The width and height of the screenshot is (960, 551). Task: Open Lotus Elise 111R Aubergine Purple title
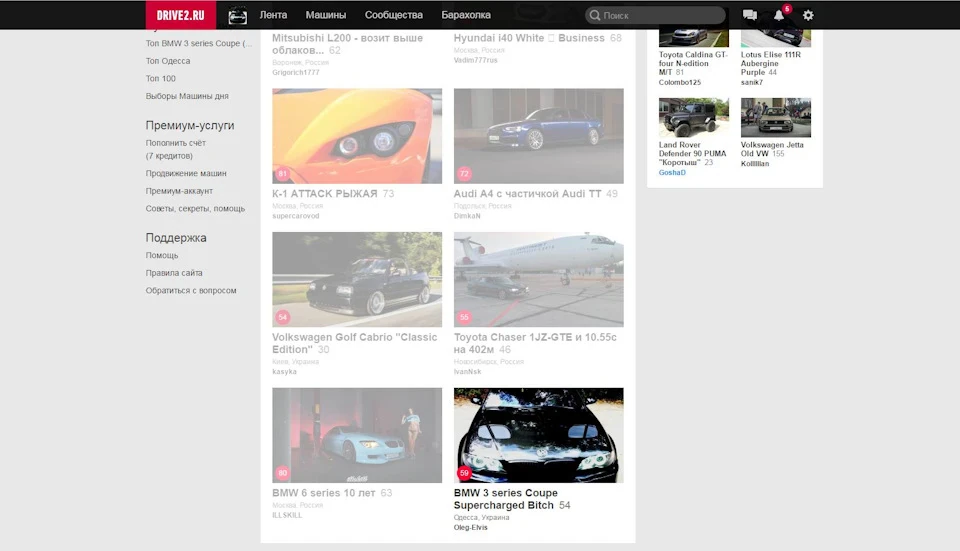pos(770,63)
